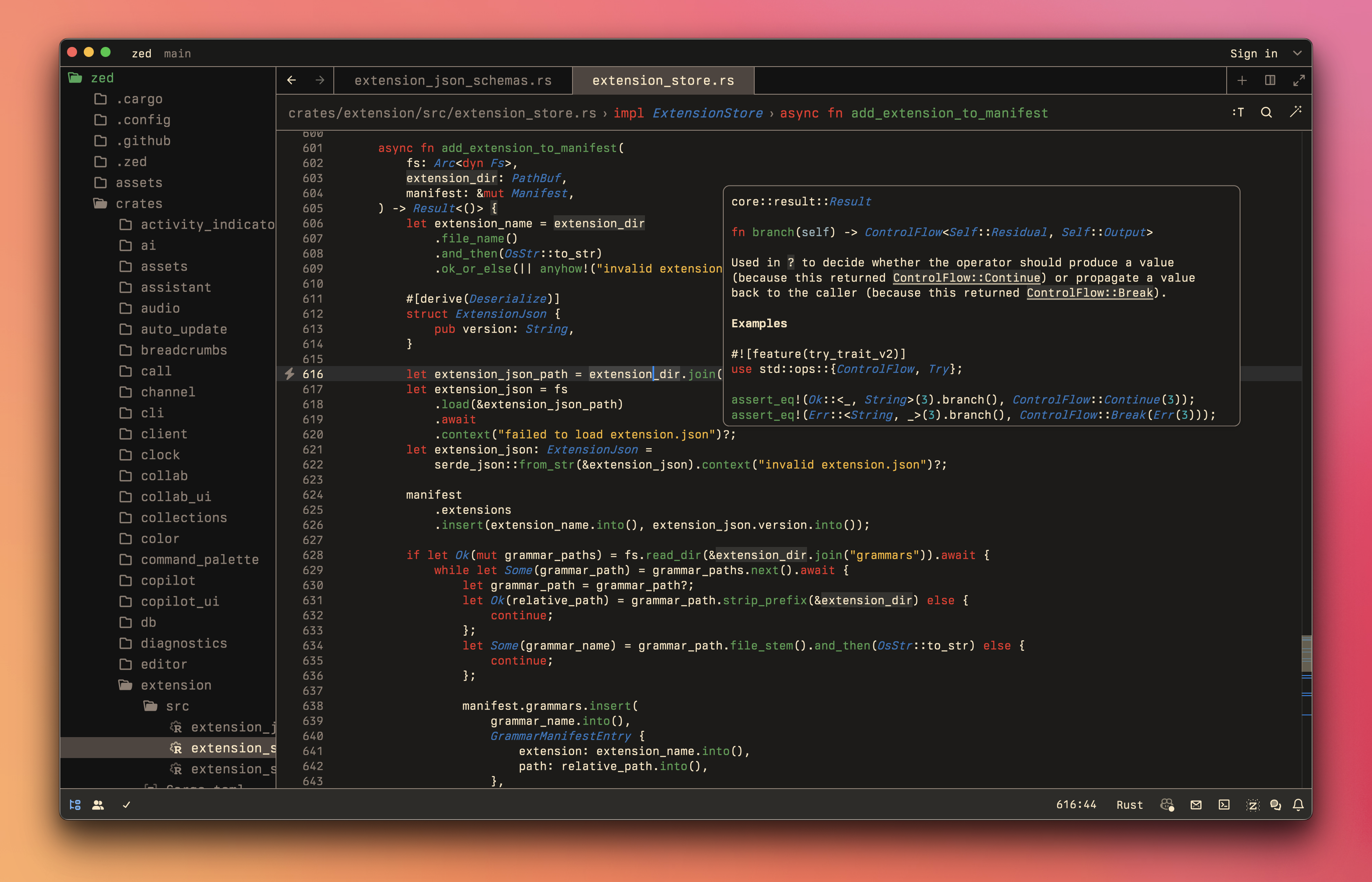Screen dimensions: 1372x882
Task: Click the Sign in button
Action: coord(1253,53)
